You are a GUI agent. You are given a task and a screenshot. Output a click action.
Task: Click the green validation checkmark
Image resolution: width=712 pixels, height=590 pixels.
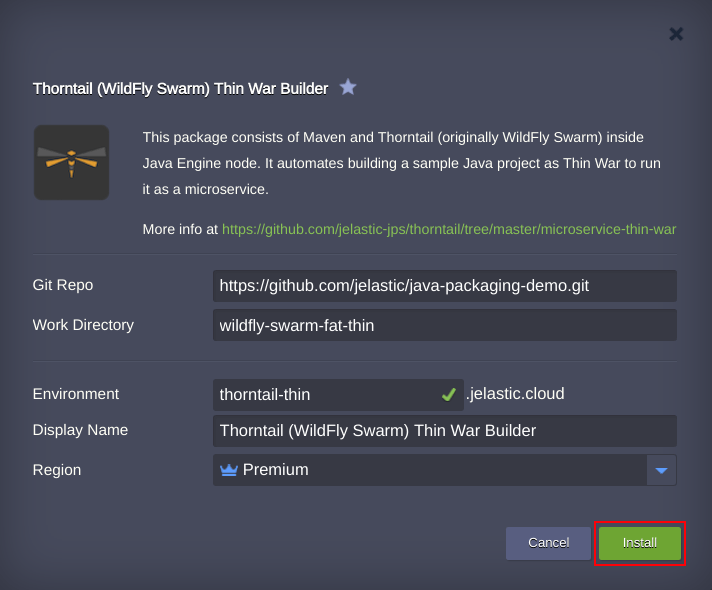[449, 394]
